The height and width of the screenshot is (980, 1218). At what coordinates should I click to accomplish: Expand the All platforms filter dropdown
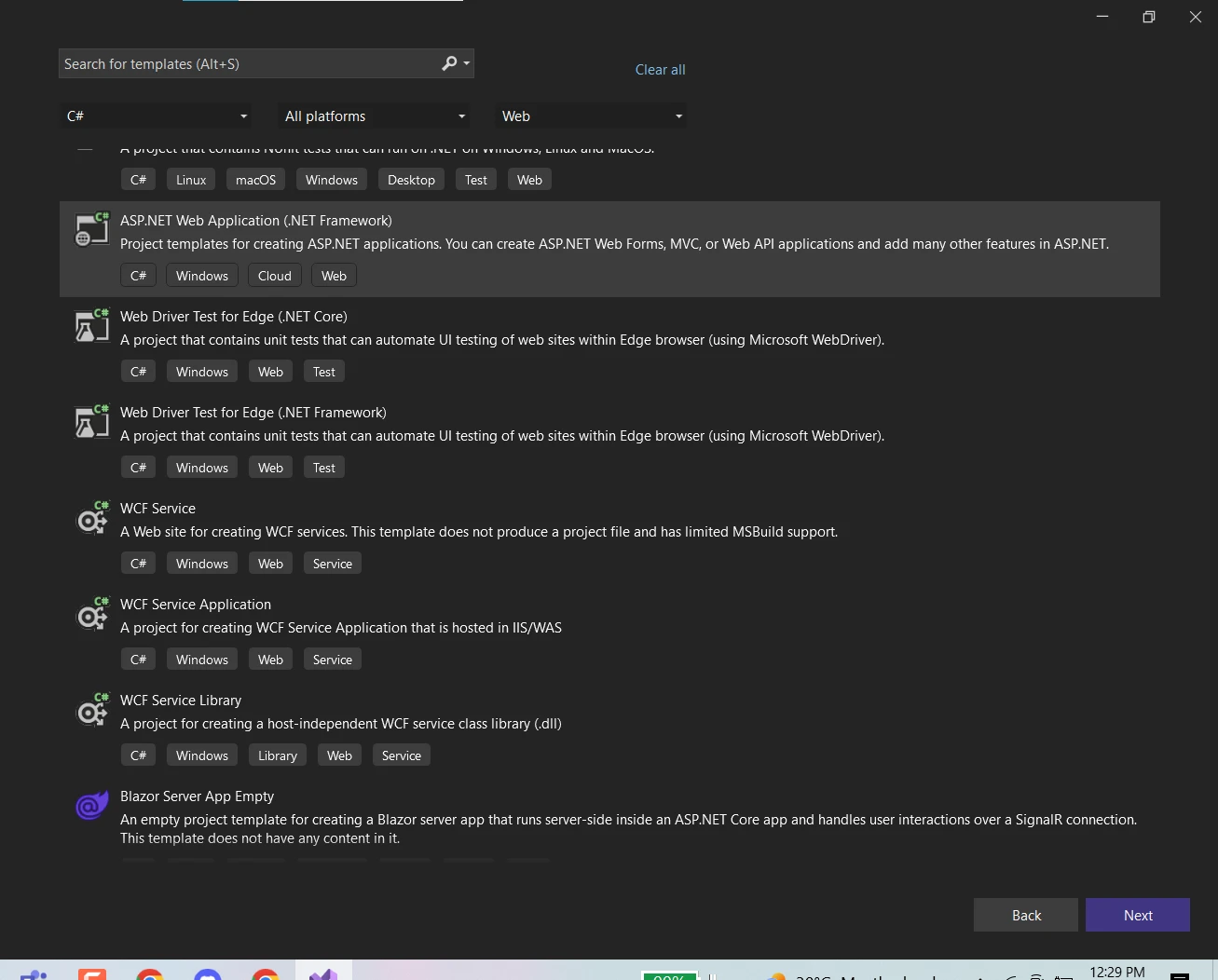point(375,116)
